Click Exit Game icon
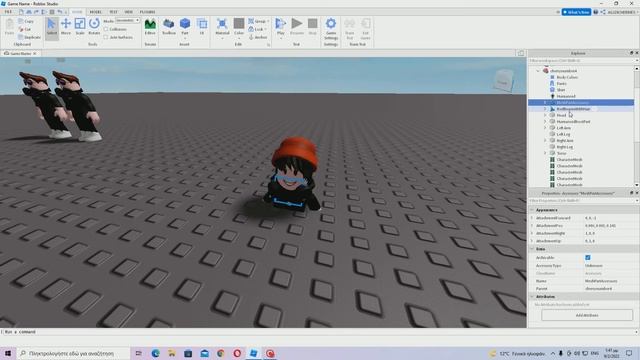640x360 pixels. [365, 28]
